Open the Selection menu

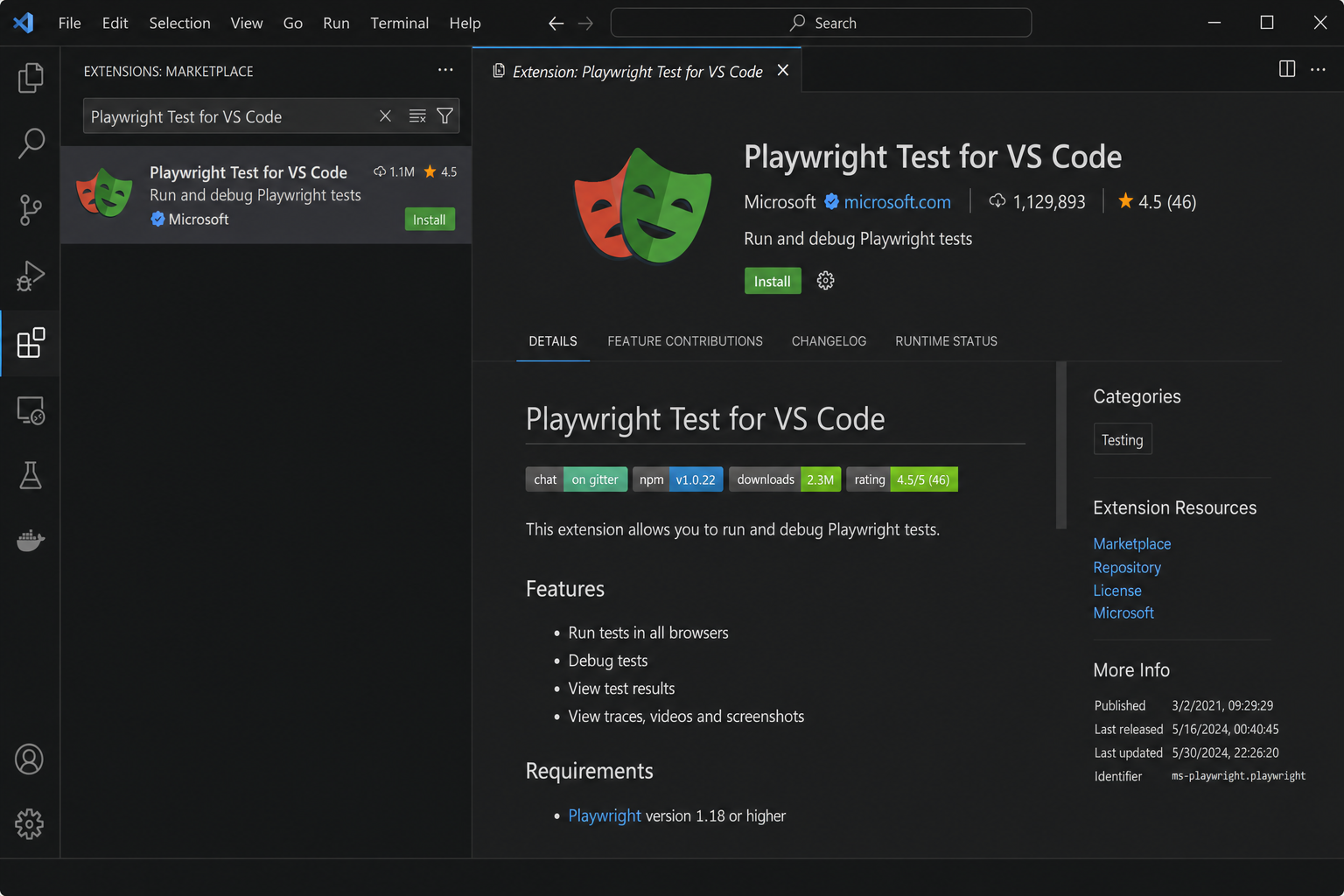click(179, 23)
